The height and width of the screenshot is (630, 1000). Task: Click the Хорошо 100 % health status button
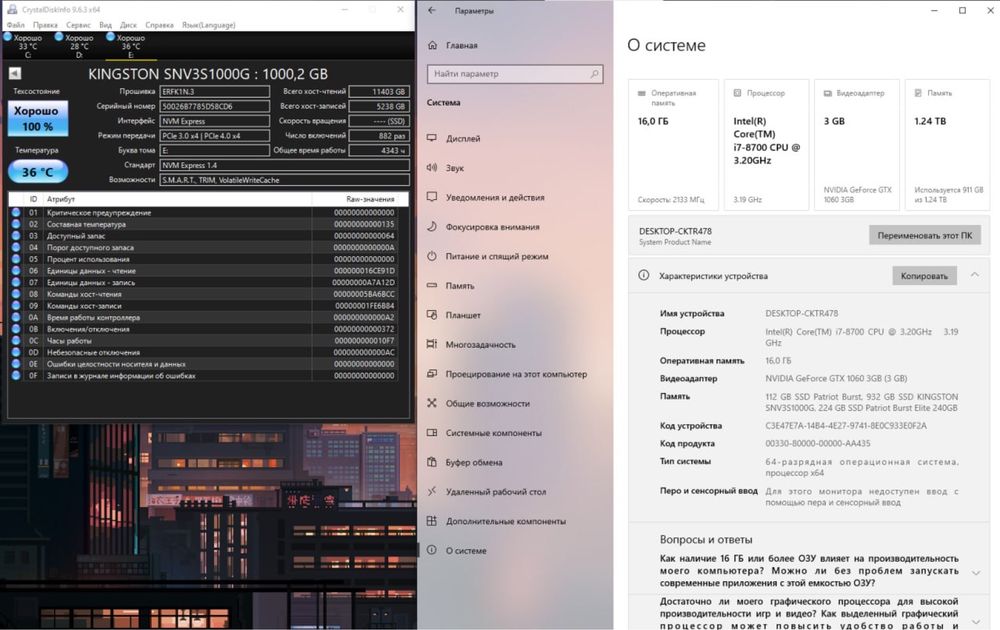pyautogui.click(x=38, y=119)
